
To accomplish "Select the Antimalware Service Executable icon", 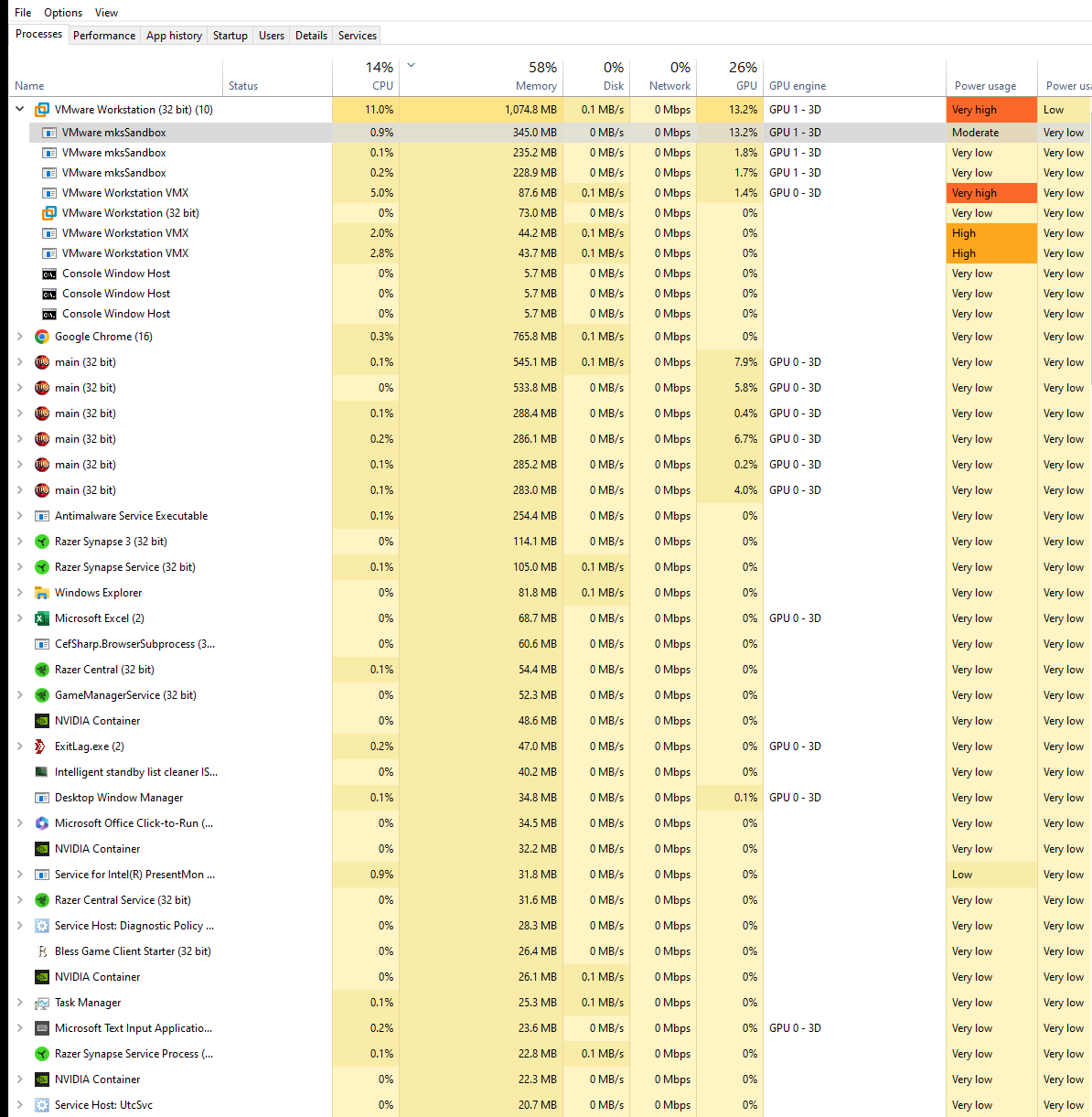I will [x=41, y=516].
